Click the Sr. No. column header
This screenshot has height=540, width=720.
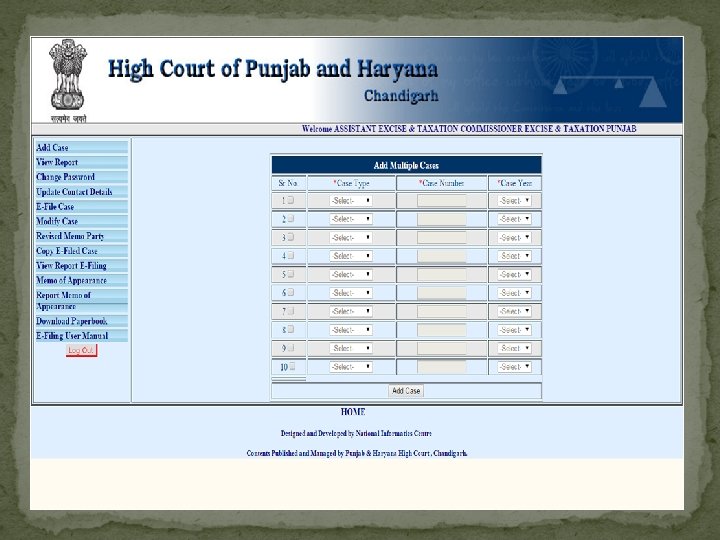pos(288,183)
